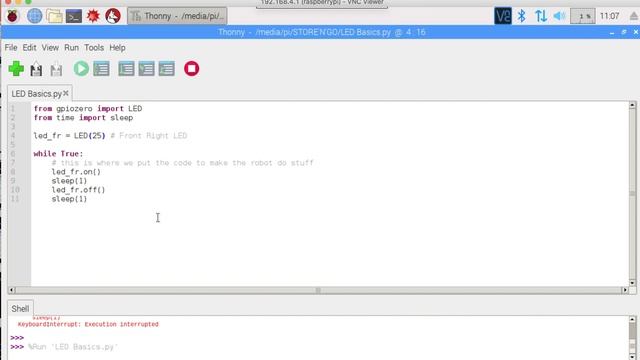Select the Shell panel tab
The height and width of the screenshot is (360, 640).
[20, 309]
